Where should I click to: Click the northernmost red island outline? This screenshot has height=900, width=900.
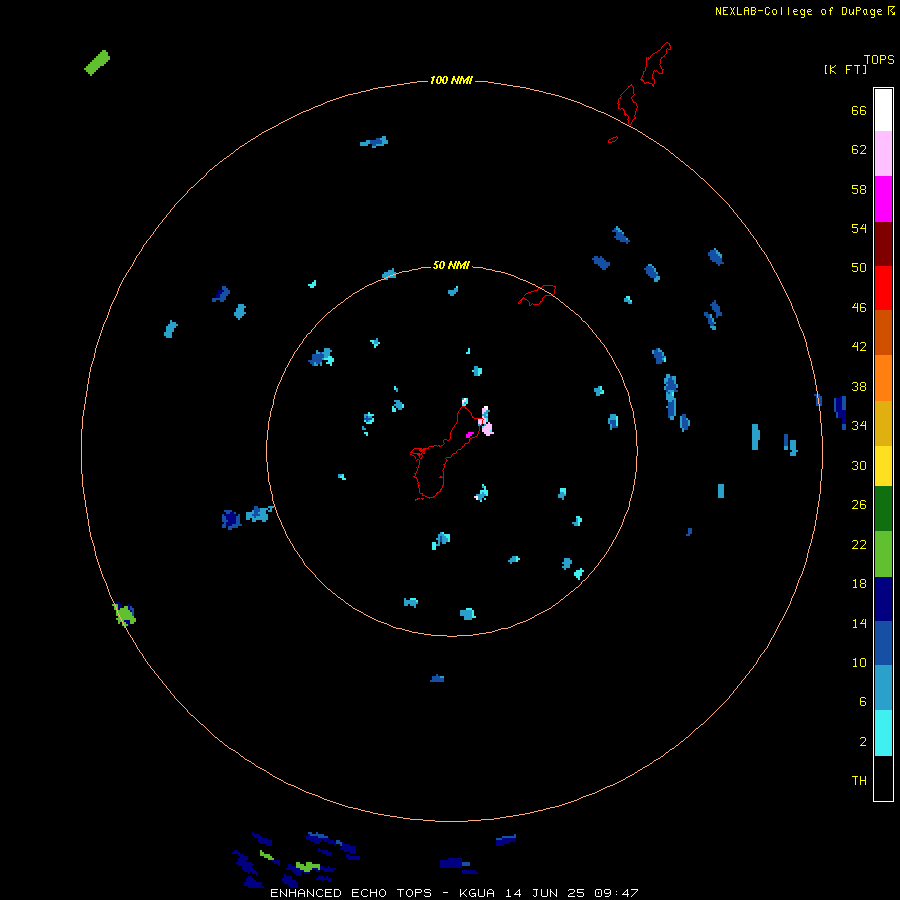click(x=655, y=64)
